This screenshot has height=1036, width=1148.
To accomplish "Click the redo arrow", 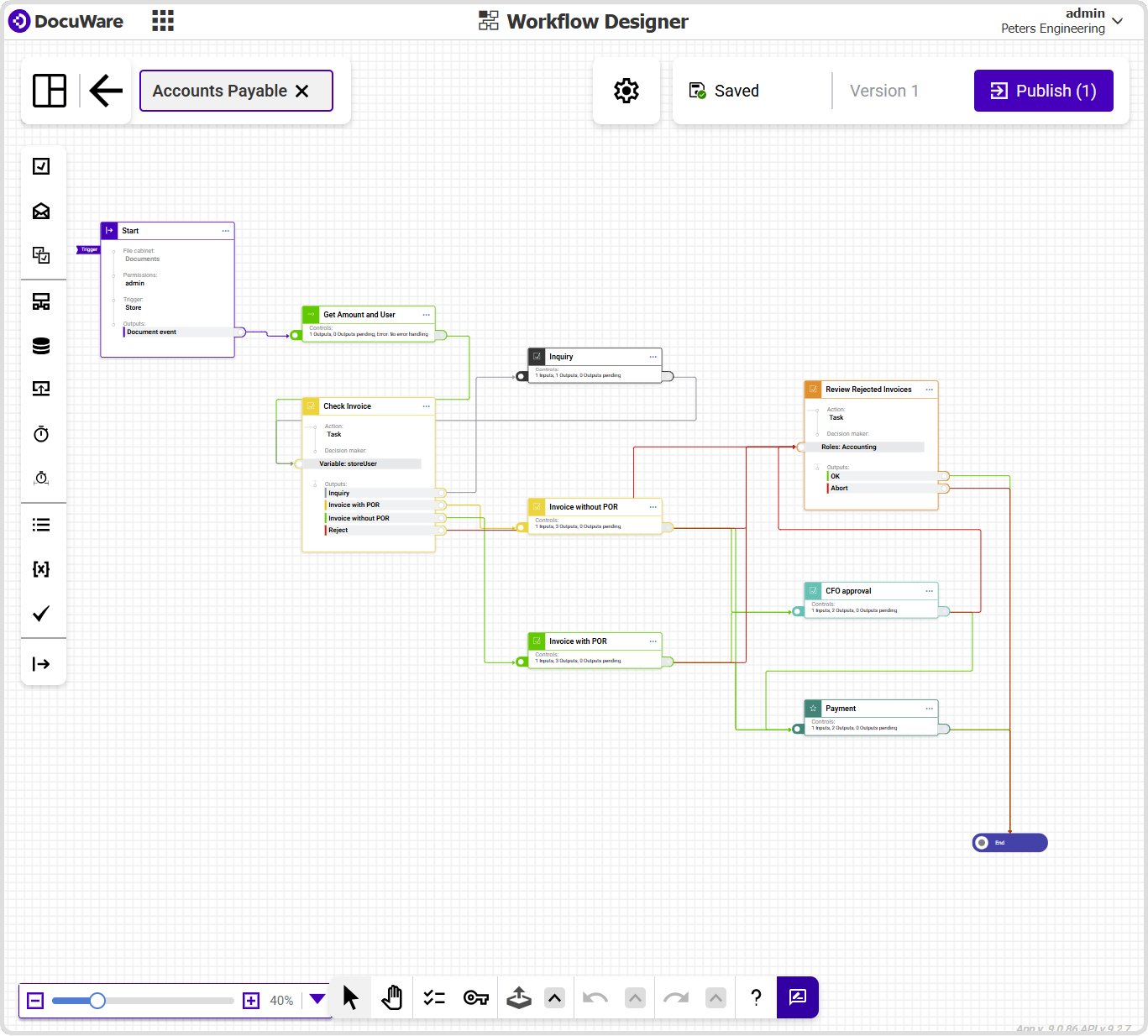I will [x=676, y=998].
